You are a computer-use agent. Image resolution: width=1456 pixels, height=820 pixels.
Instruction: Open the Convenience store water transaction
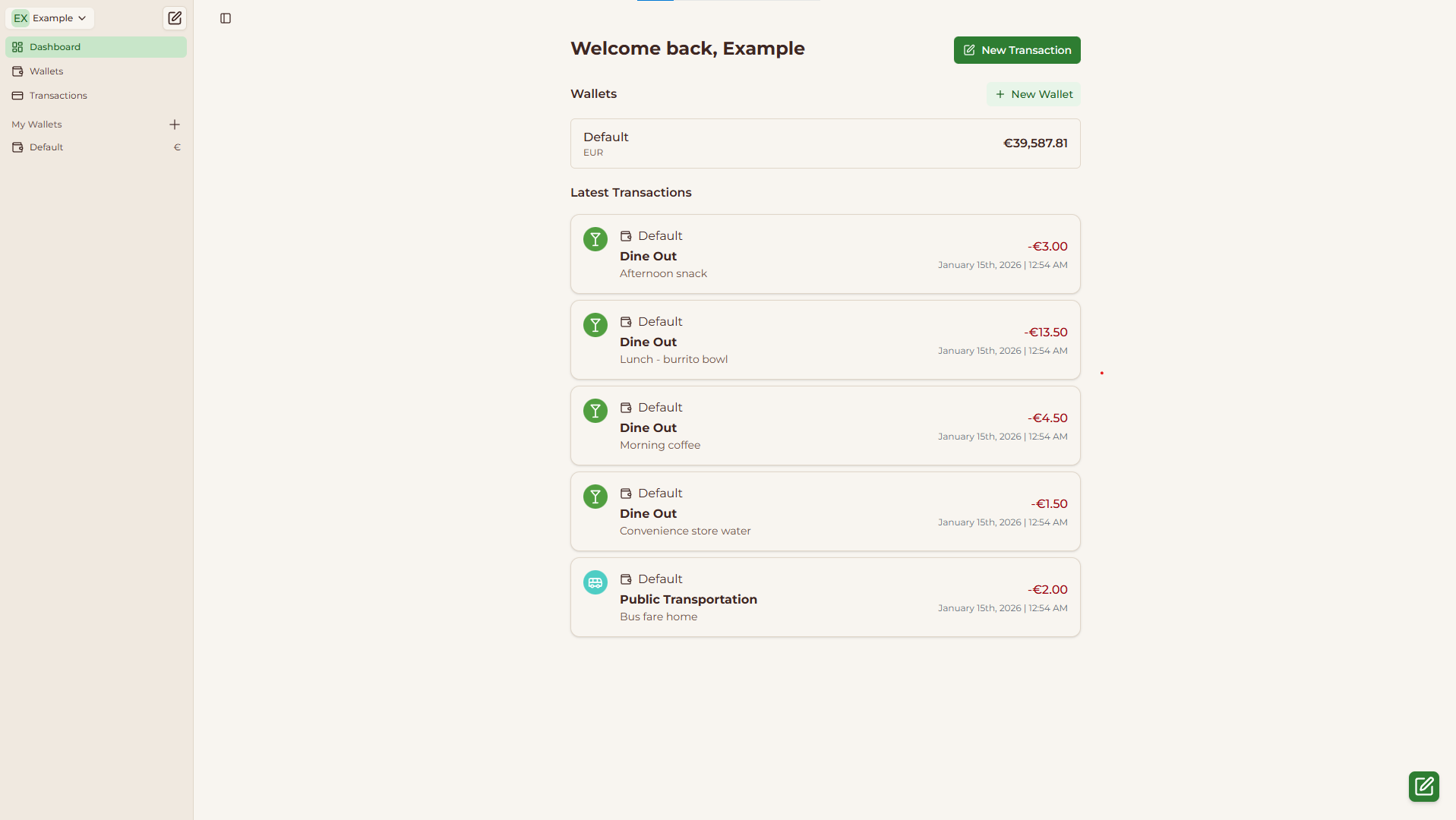point(825,511)
